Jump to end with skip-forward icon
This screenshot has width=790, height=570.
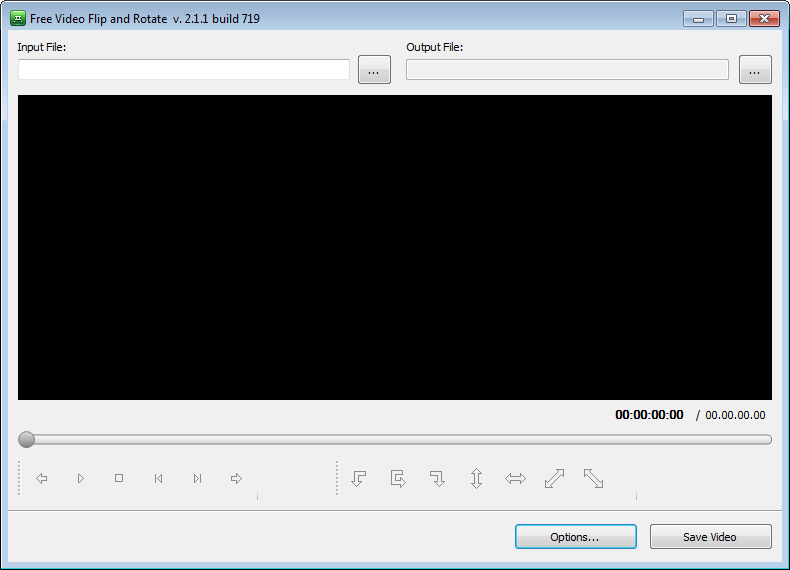[198, 478]
